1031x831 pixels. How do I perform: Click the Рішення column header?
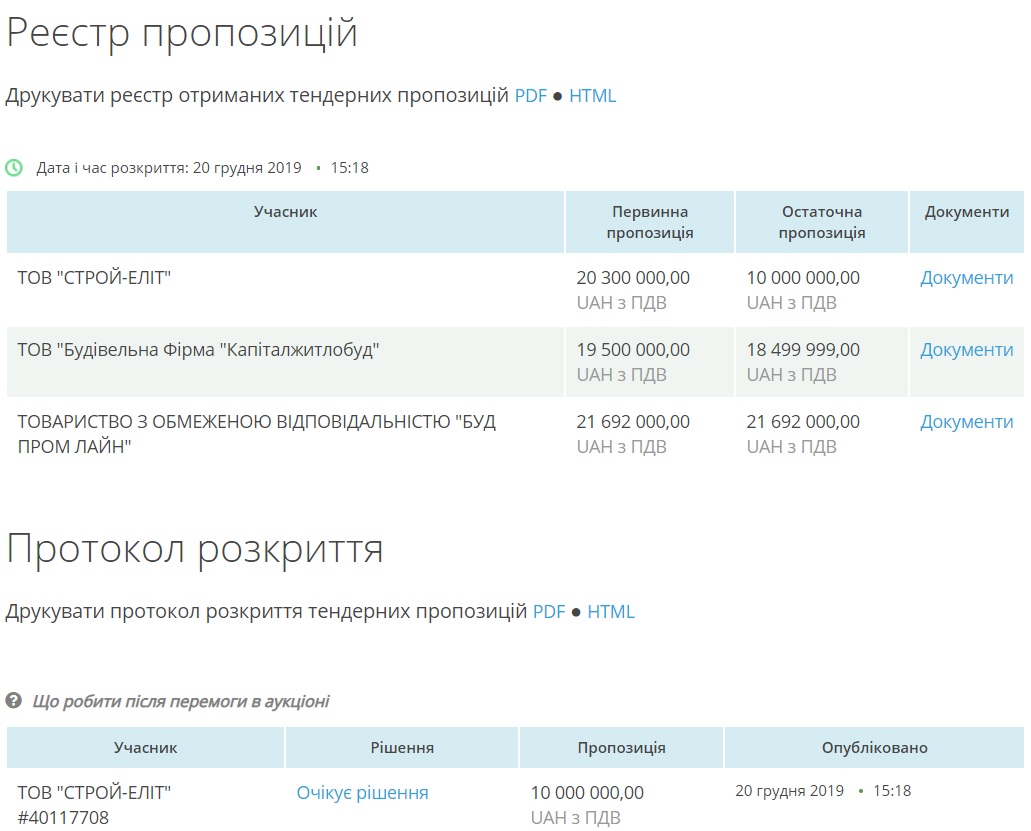(x=402, y=748)
